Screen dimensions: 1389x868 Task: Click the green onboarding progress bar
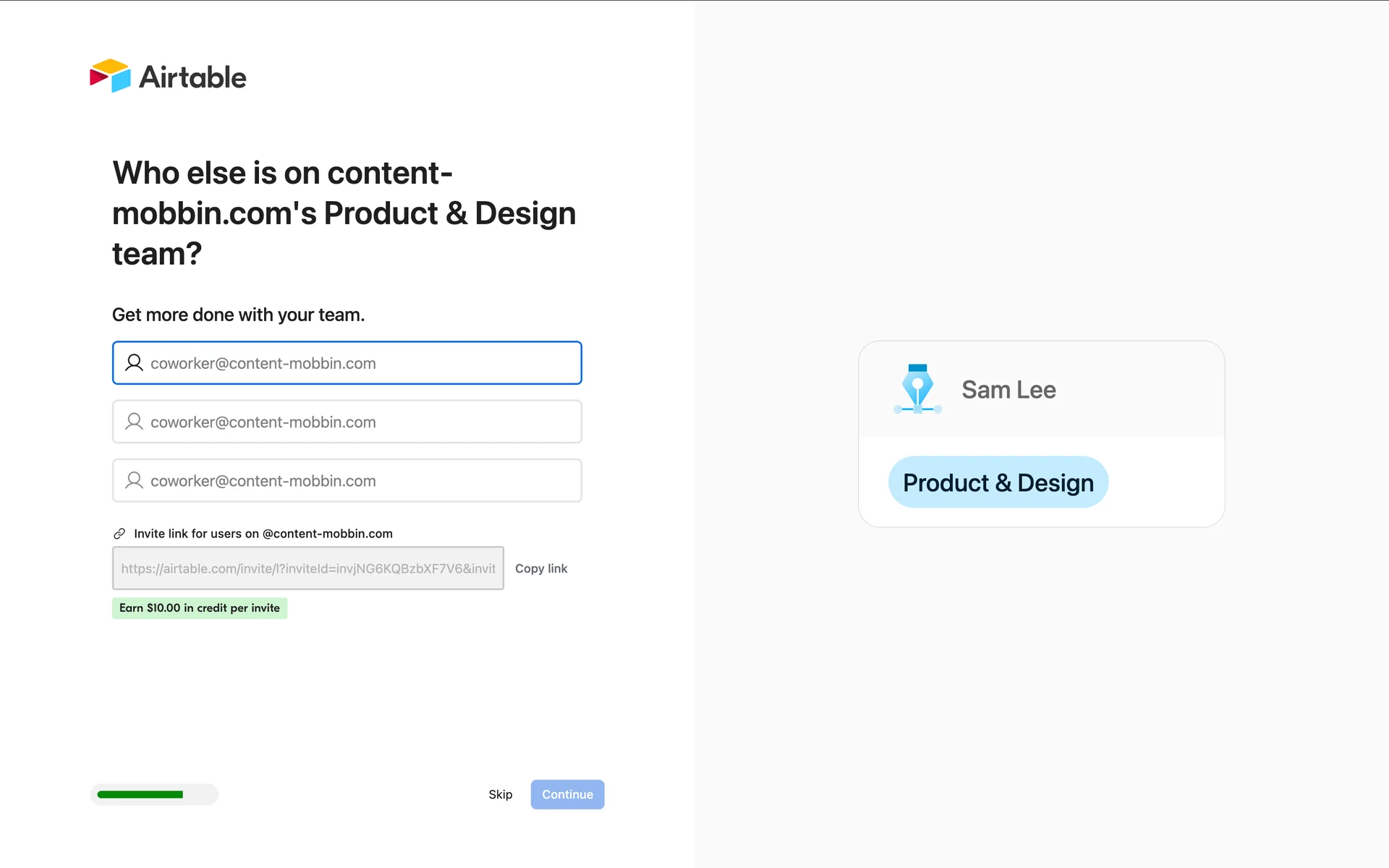click(x=140, y=794)
